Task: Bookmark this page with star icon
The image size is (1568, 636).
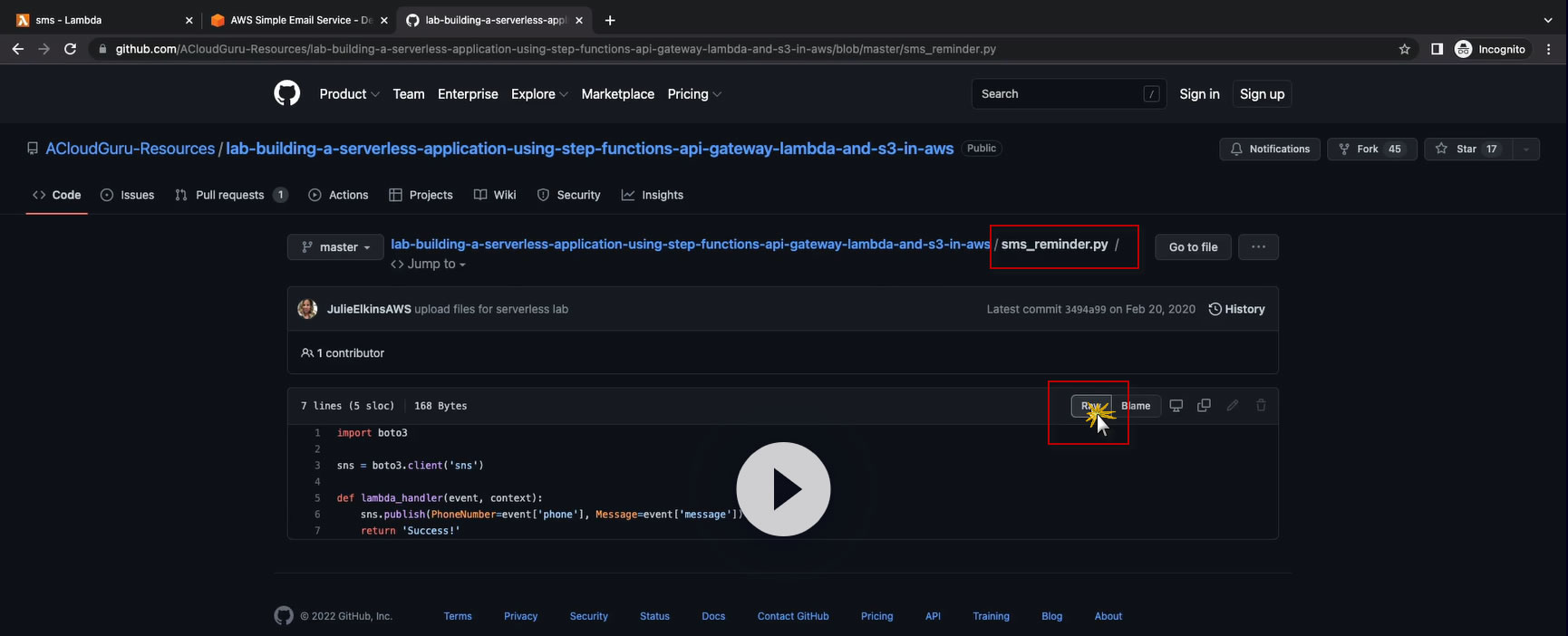Action: click(1405, 49)
